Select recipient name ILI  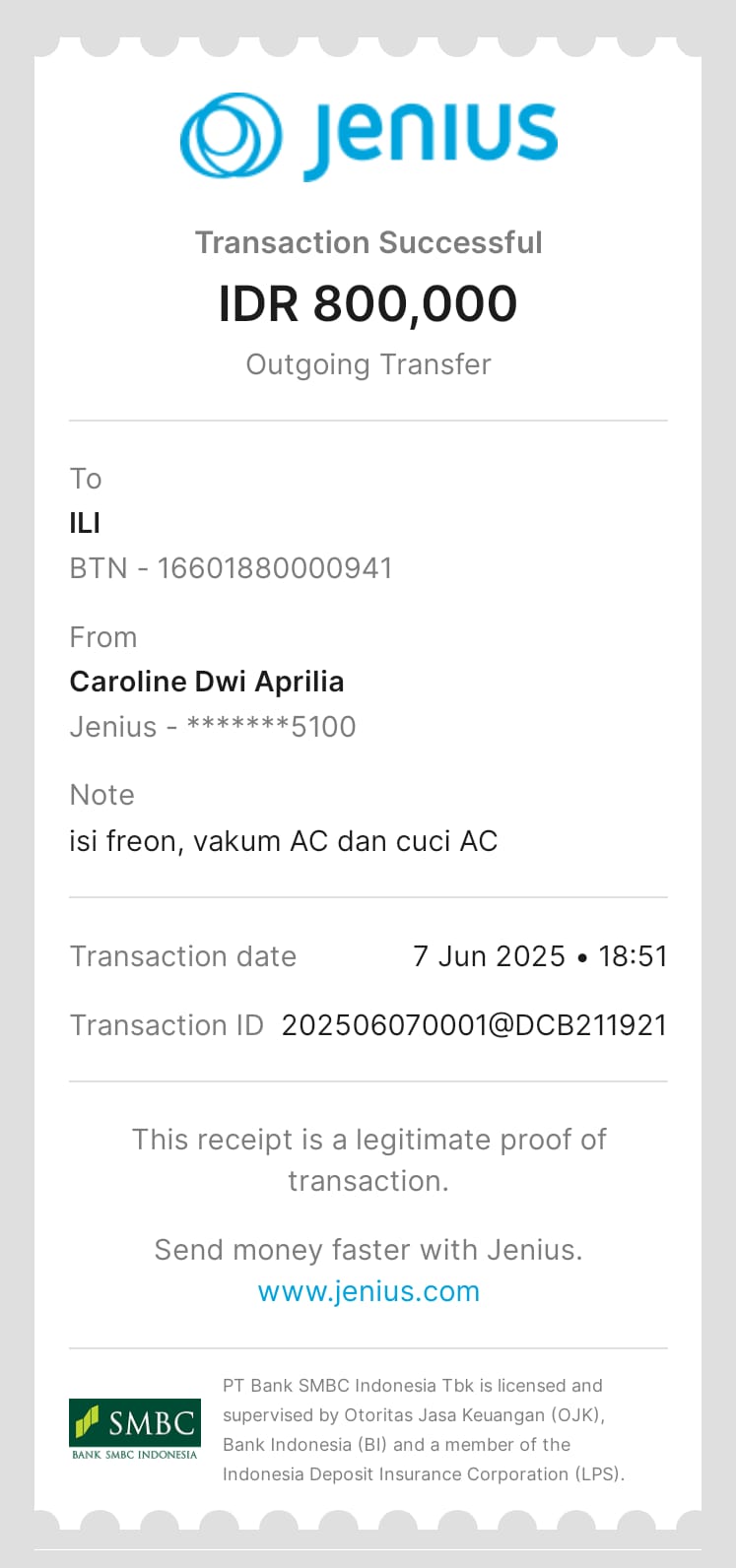pos(85,523)
